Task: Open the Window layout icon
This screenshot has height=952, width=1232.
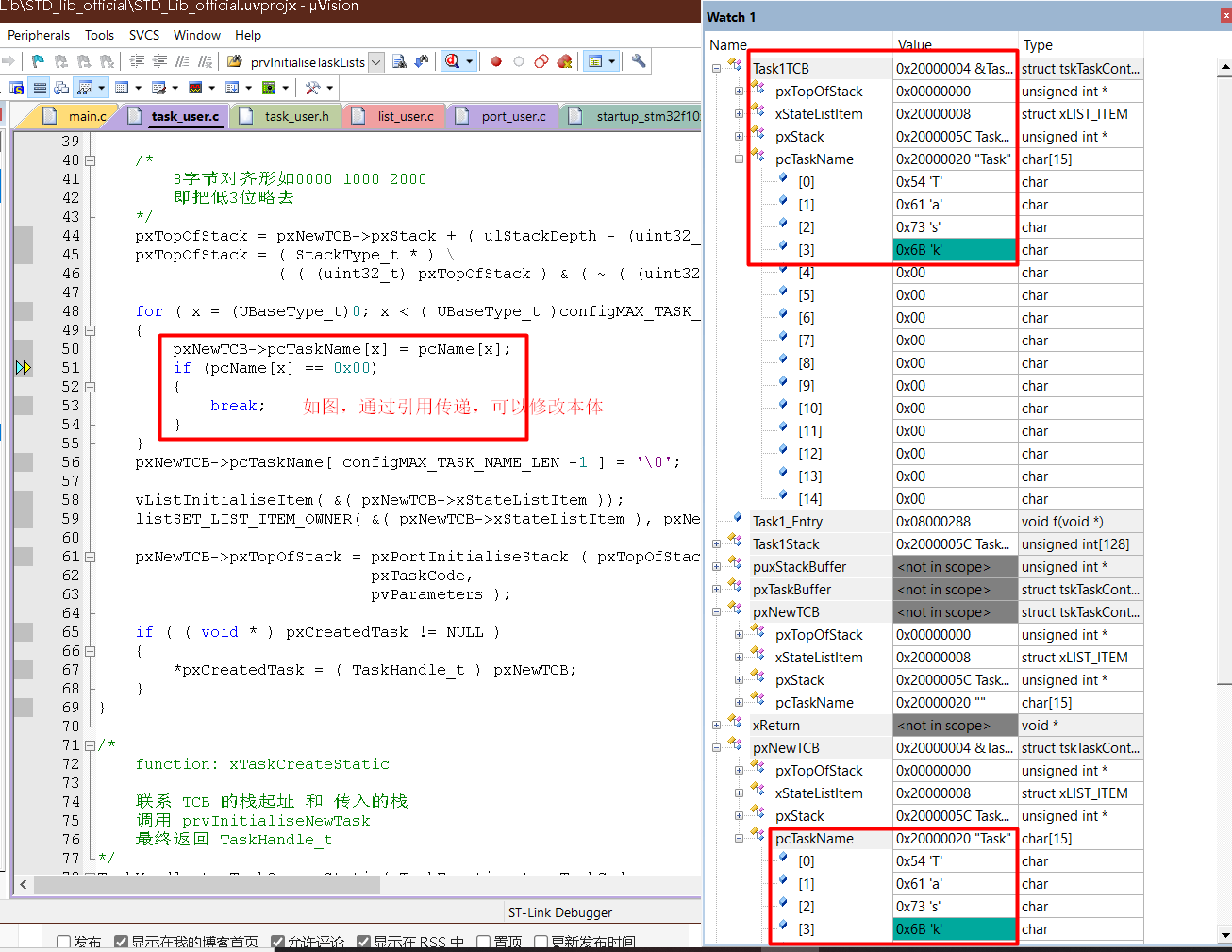Action: click(595, 61)
